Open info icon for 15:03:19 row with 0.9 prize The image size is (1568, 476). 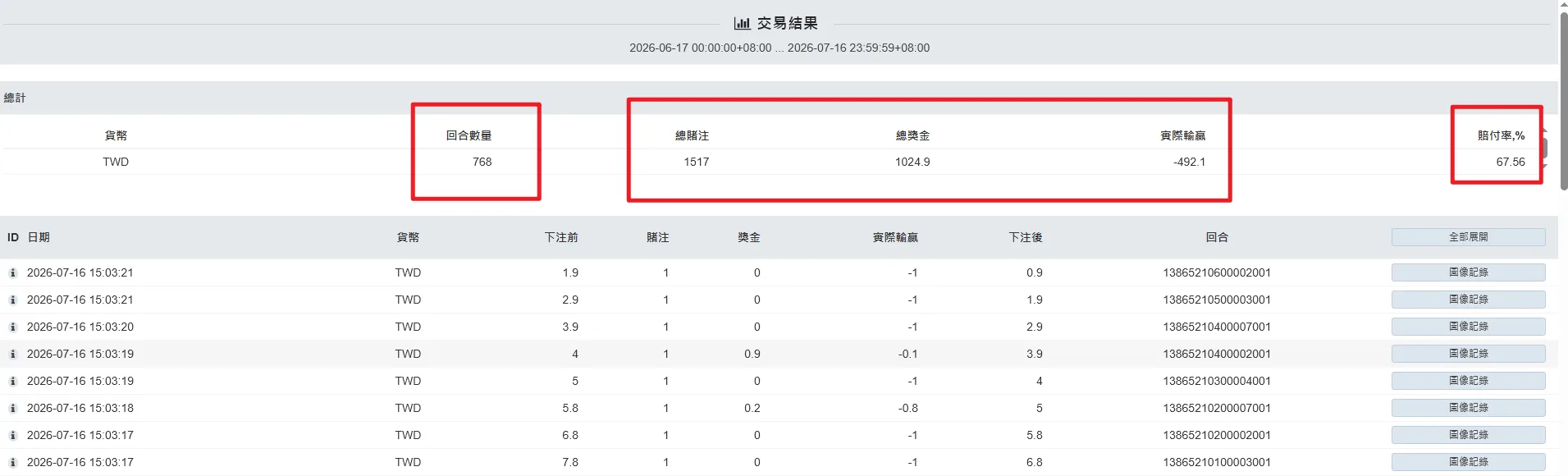pyautogui.click(x=13, y=354)
